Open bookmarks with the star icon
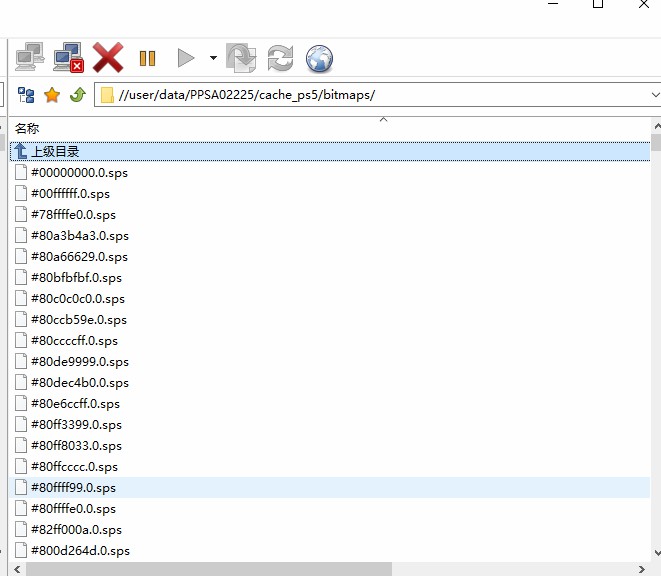 click(x=52, y=95)
